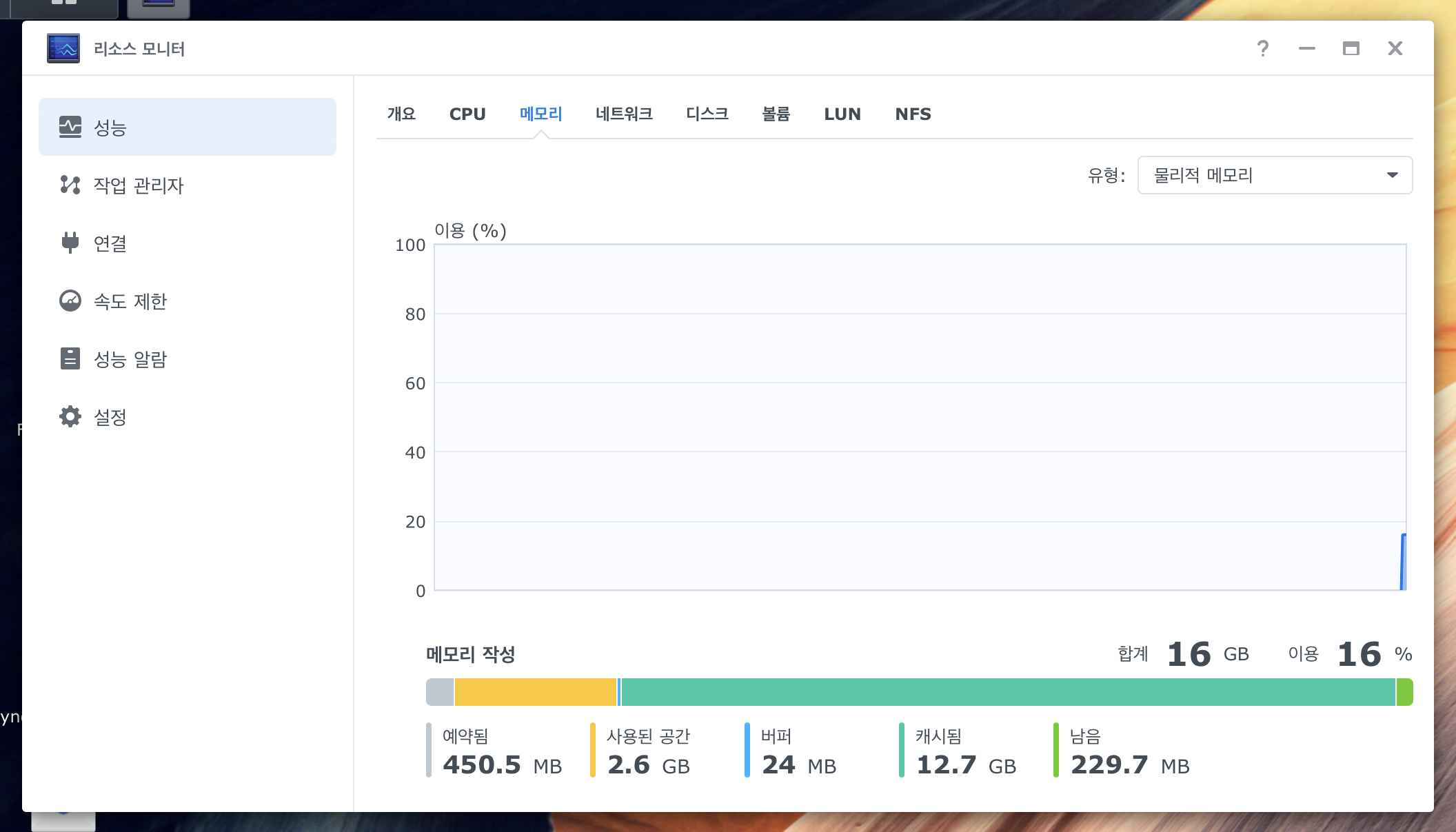Click the Connections (연결) plug icon

[70, 243]
